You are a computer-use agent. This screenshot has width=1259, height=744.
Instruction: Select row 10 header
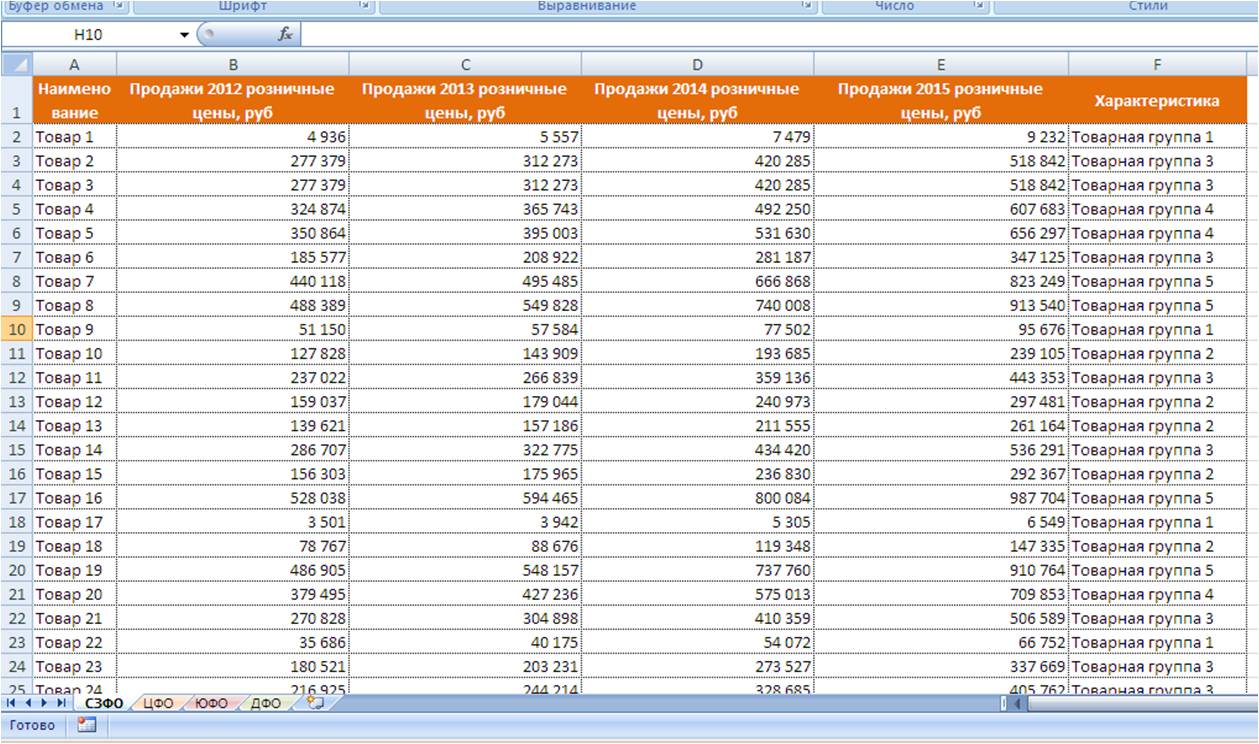pos(17,329)
